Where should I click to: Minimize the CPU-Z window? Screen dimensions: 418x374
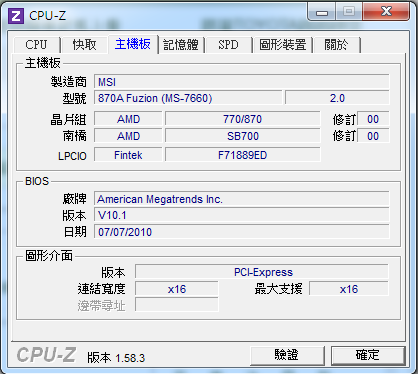point(322,12)
